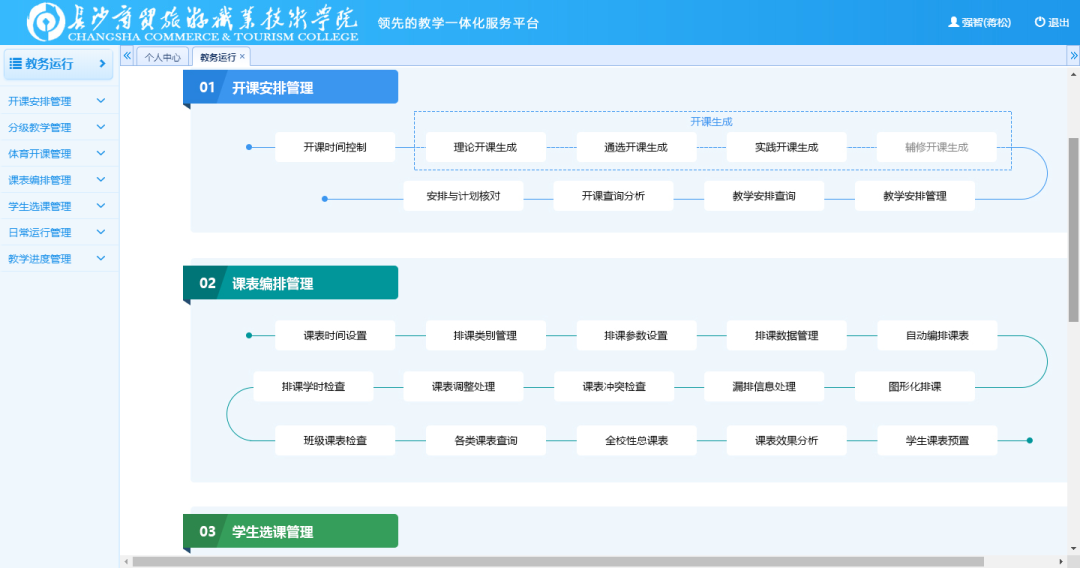Collapse sidebar with left double-arrow icon
The height and width of the screenshot is (568, 1080).
click(x=127, y=56)
